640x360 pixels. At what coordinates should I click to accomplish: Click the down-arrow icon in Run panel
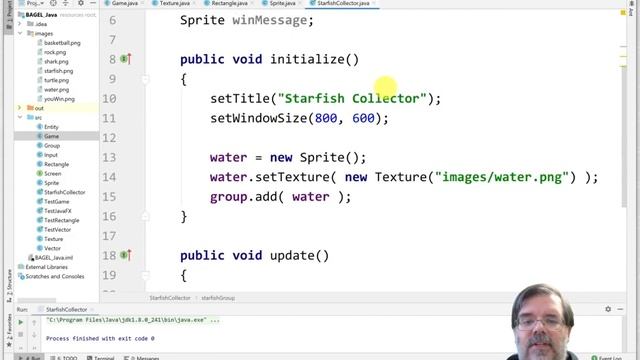point(34,335)
